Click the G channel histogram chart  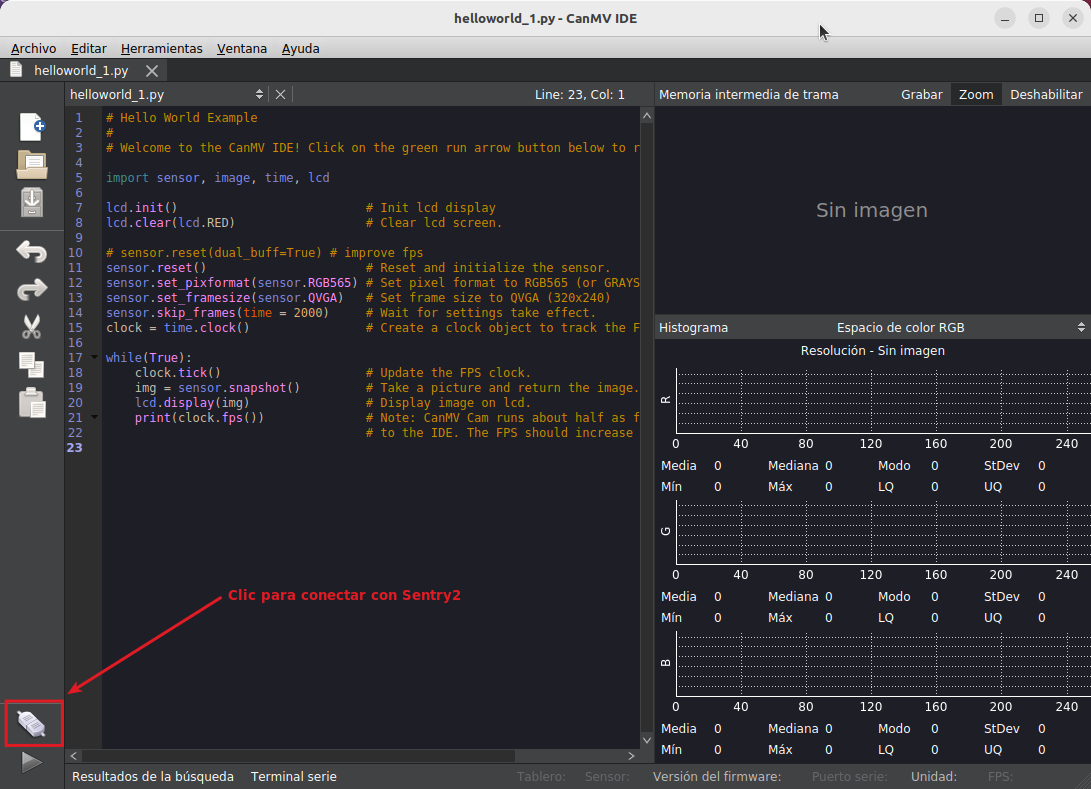[x=882, y=533]
